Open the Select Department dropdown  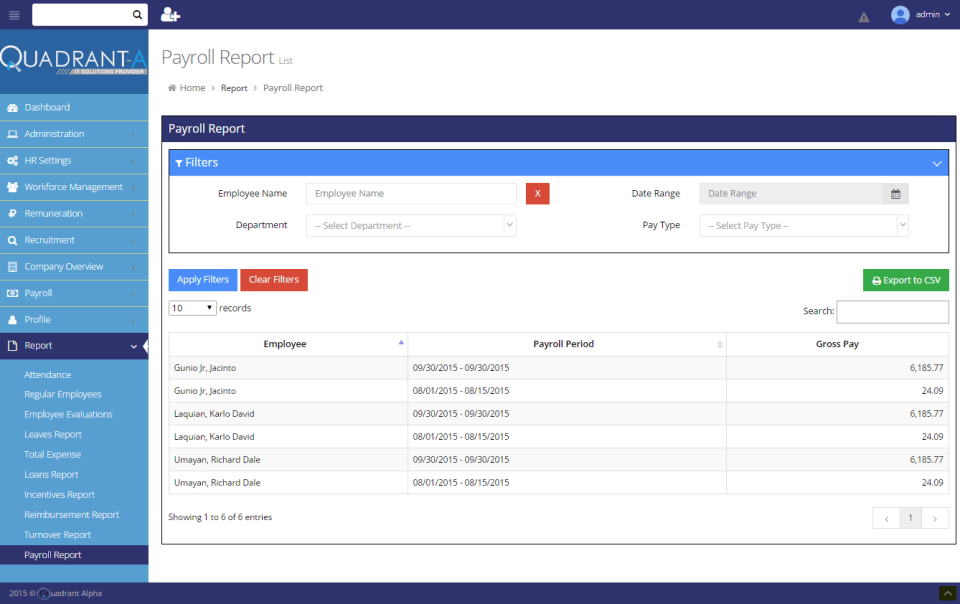(411, 225)
